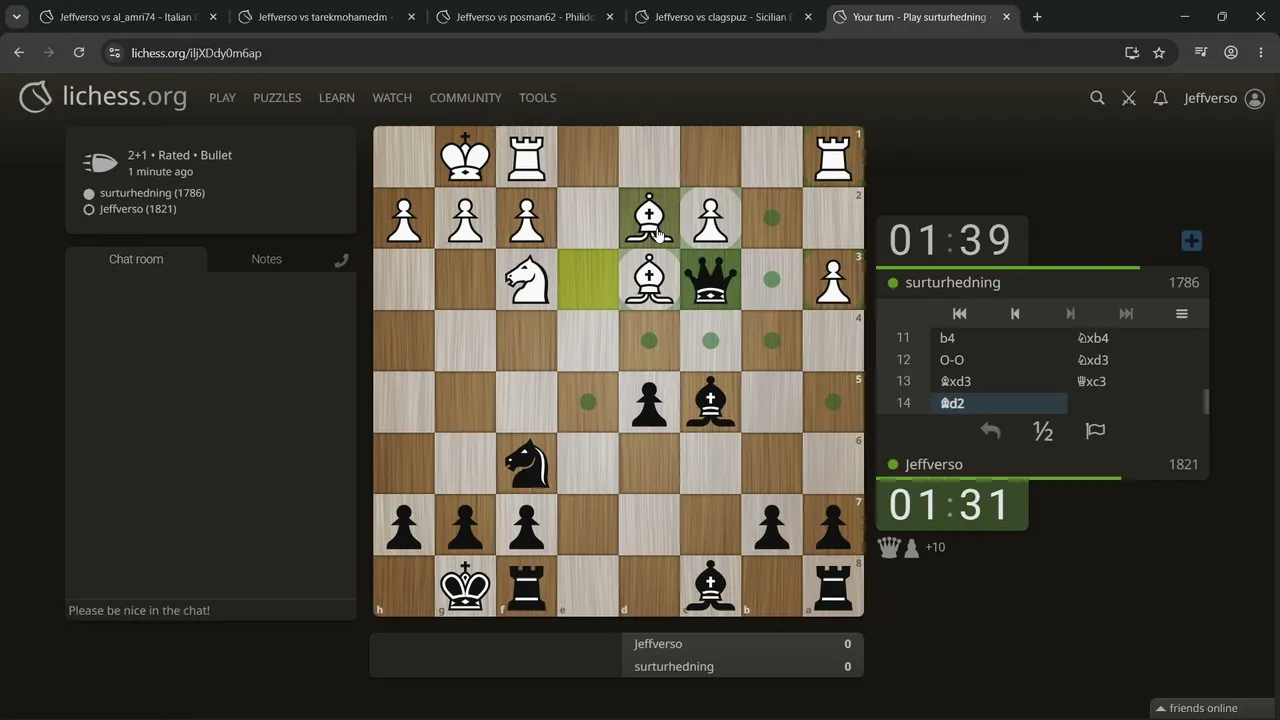1280x720 pixels.
Task: Give opponent more time with plus icon
Action: [x=1191, y=241]
